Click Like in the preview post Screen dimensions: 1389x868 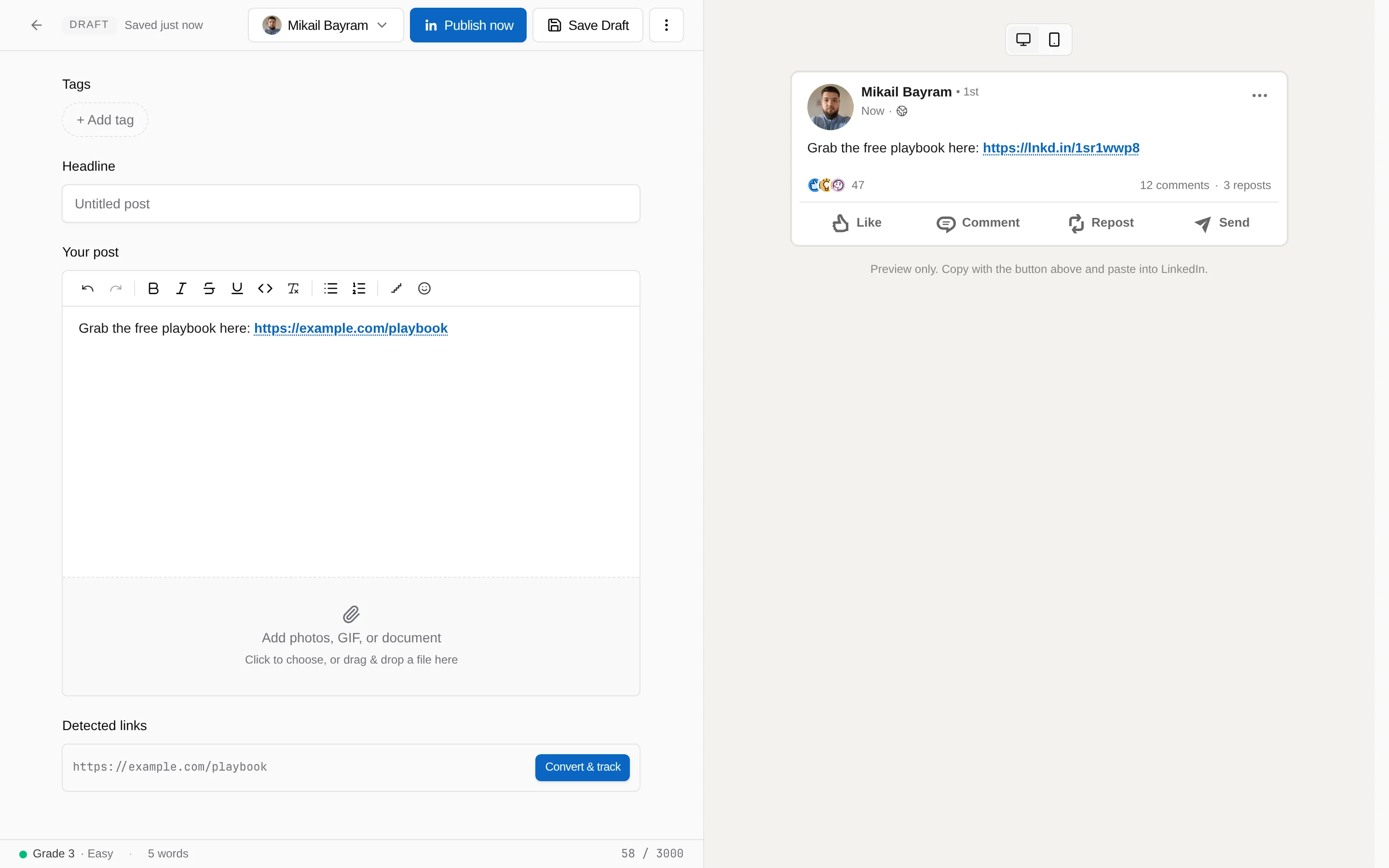pos(857,223)
